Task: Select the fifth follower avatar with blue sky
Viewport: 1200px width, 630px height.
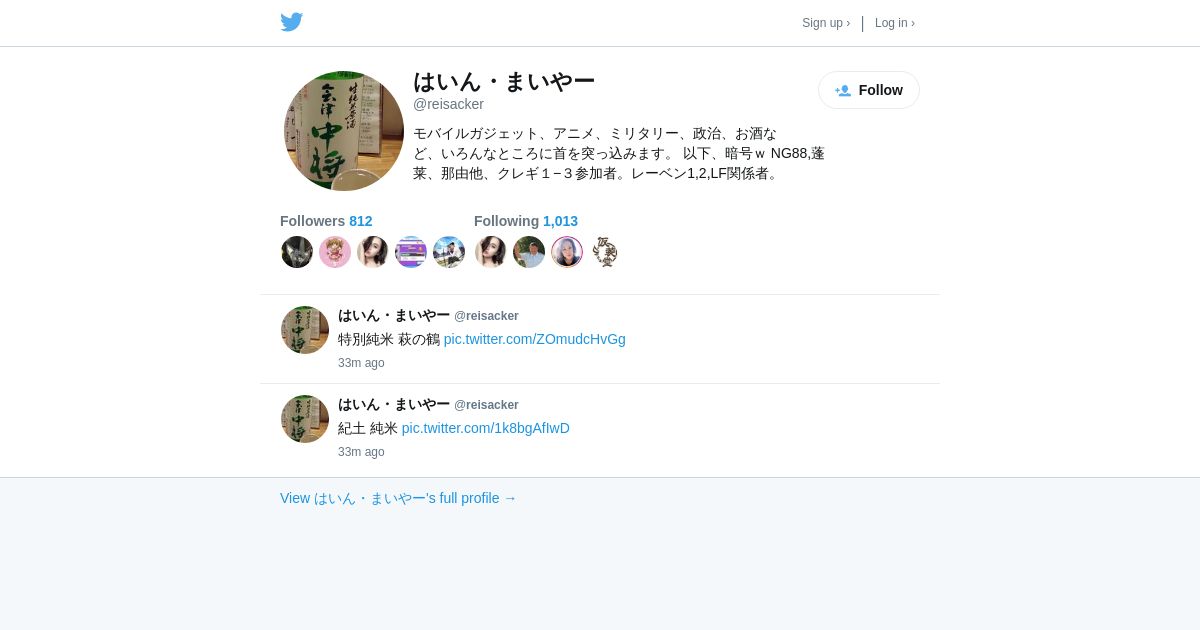Action: [449, 252]
